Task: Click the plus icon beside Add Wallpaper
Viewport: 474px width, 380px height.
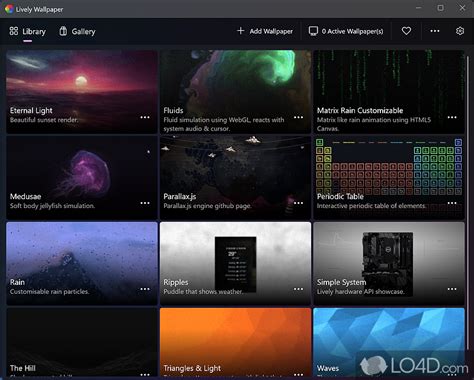Action: [x=240, y=31]
